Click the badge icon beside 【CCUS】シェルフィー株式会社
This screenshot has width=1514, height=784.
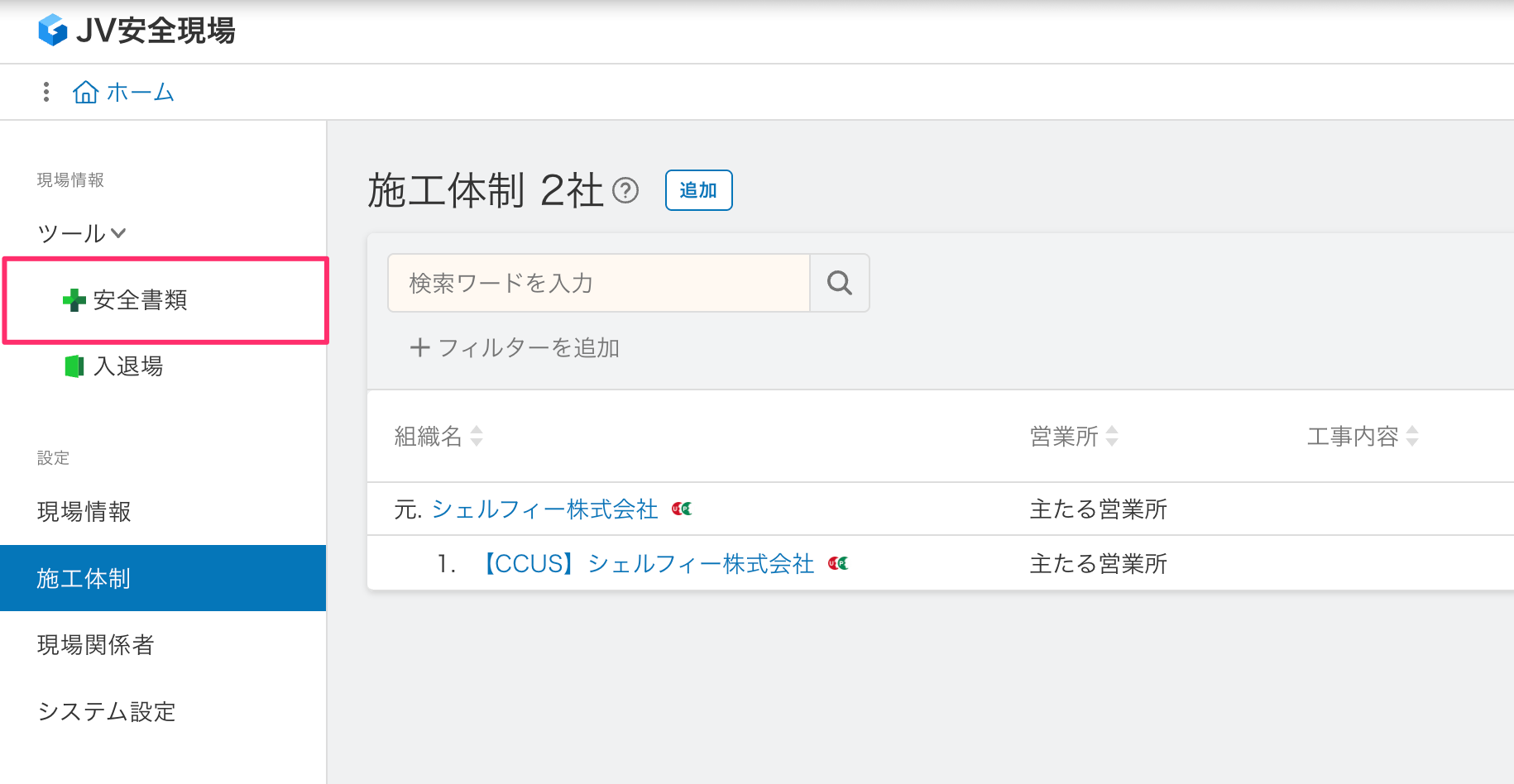pyautogui.click(x=838, y=564)
